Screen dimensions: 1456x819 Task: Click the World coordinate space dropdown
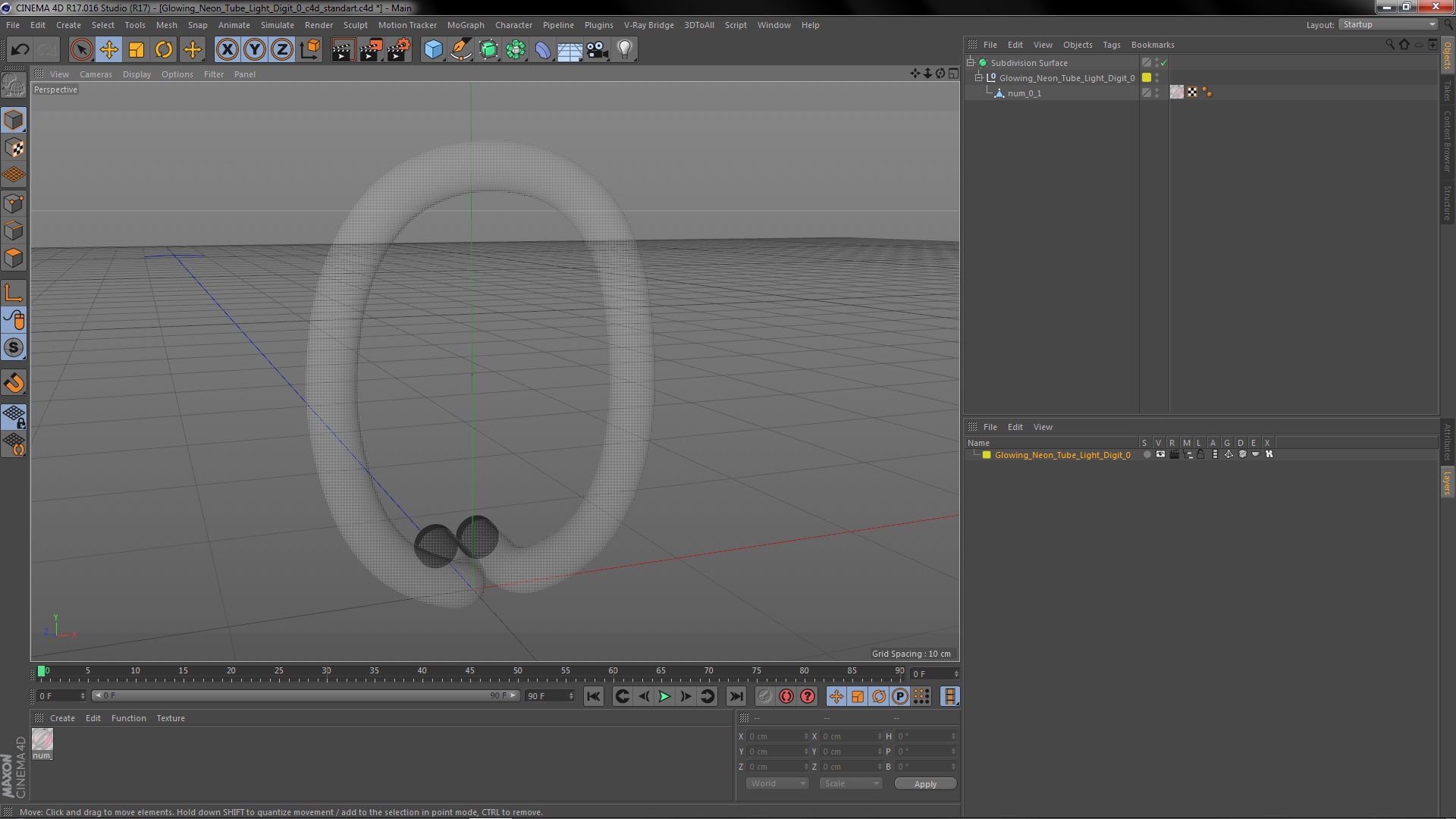tap(778, 783)
